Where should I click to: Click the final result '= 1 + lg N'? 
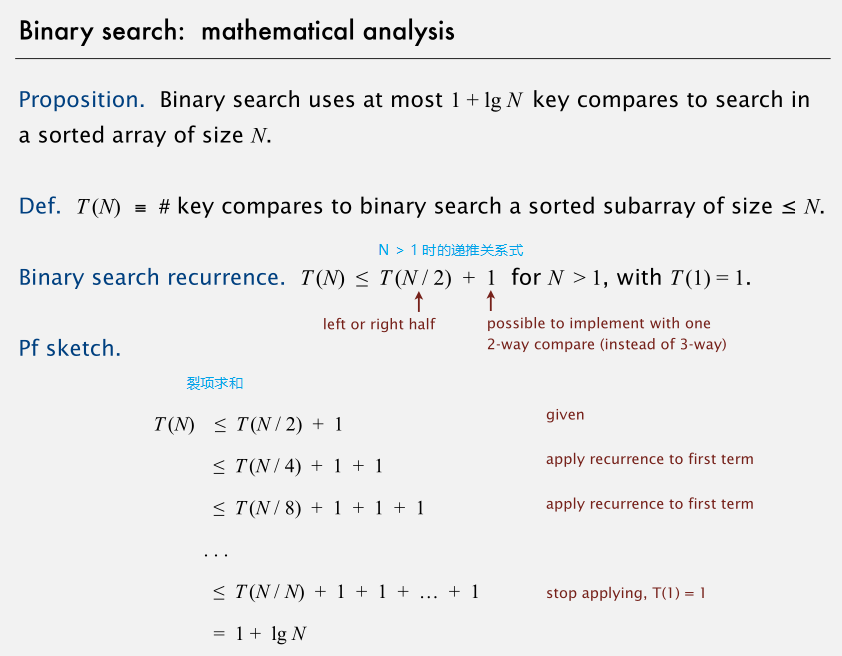[260, 634]
